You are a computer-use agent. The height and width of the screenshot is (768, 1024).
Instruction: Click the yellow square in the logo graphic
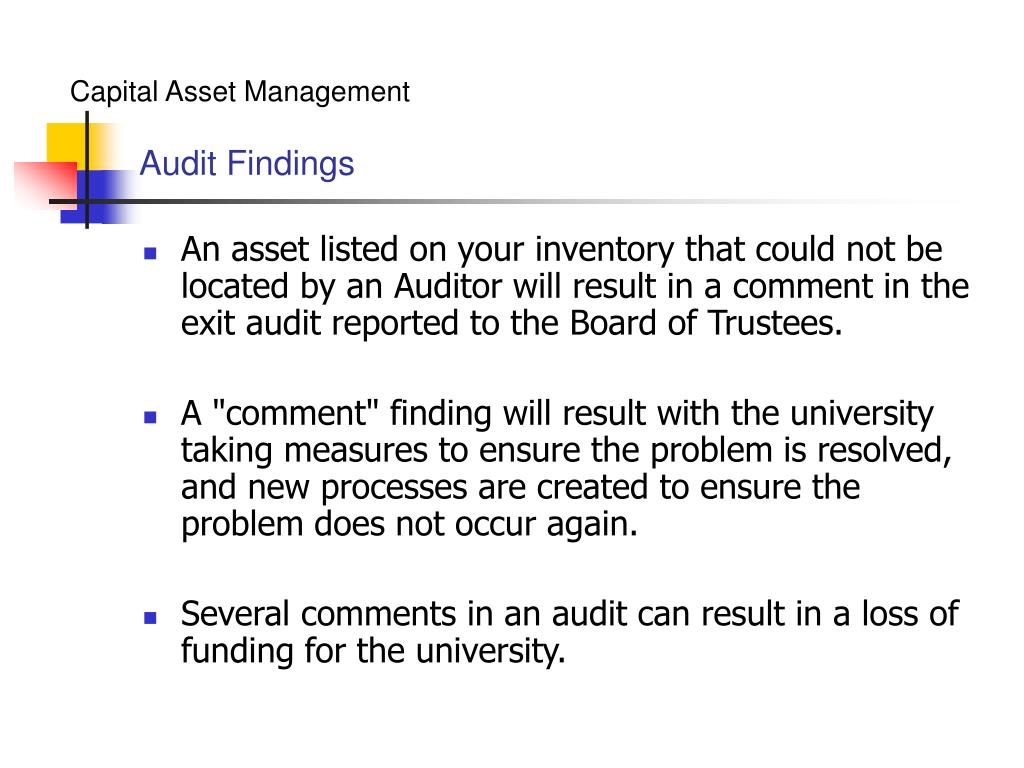coord(67,147)
